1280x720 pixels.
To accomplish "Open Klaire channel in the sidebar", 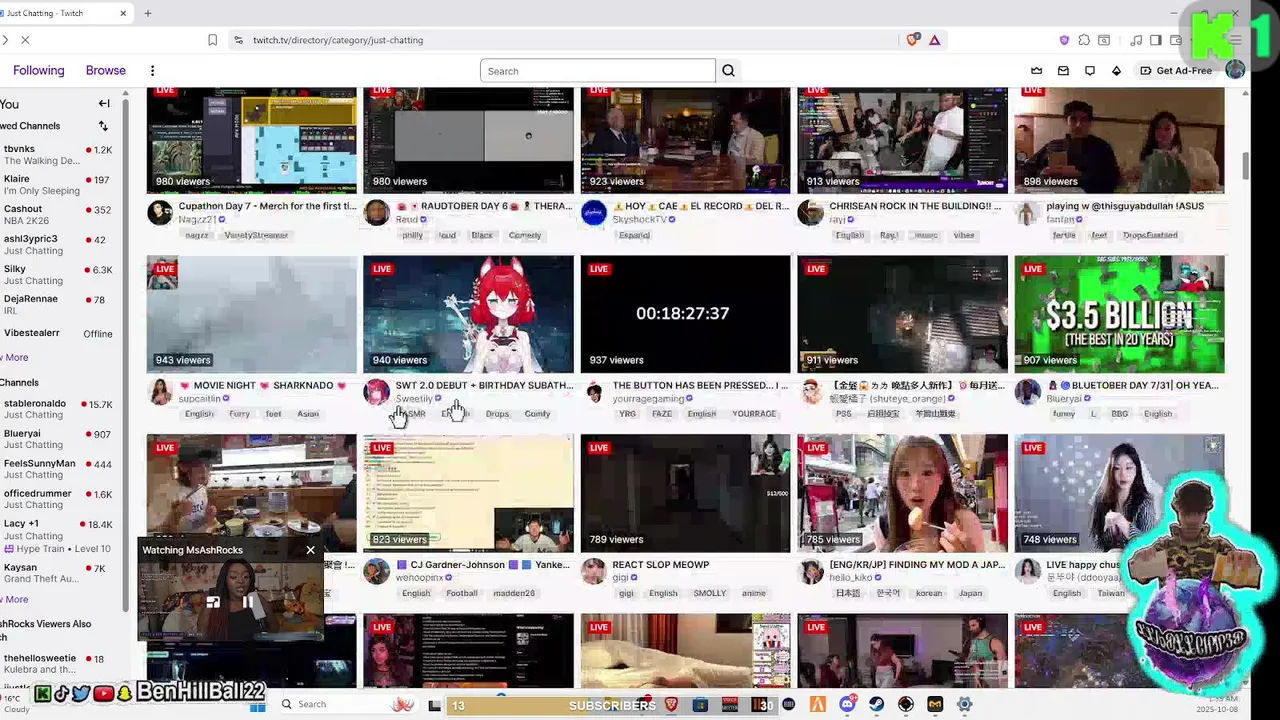I will [x=58, y=184].
